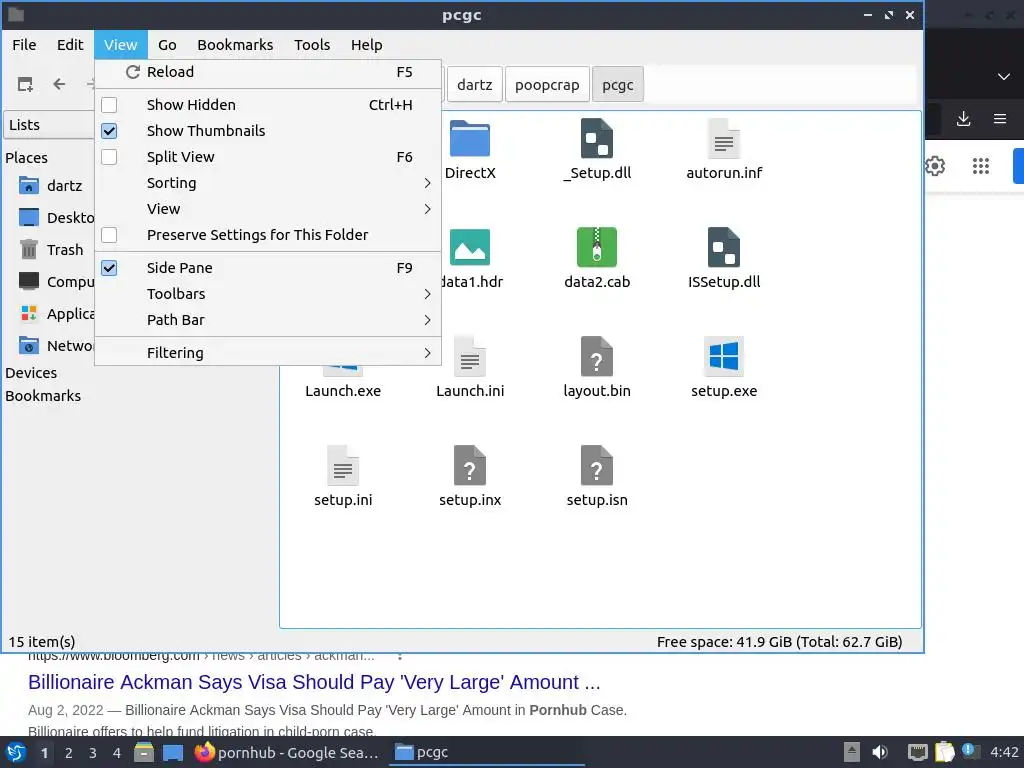Switch to workspace 3 in taskbar
Screen dimensions: 1024x768
[93, 752]
